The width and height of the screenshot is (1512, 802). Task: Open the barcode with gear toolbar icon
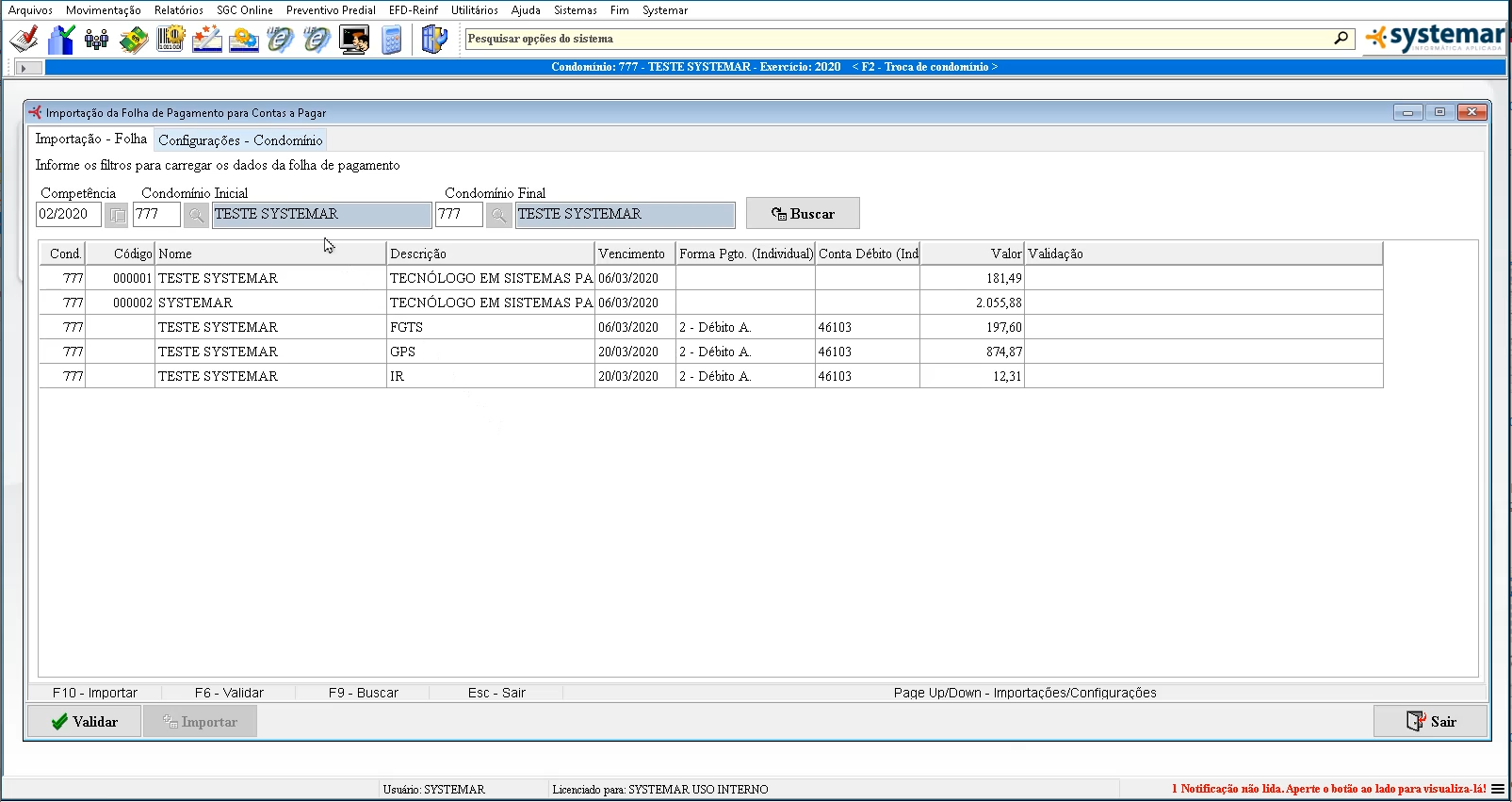click(171, 40)
